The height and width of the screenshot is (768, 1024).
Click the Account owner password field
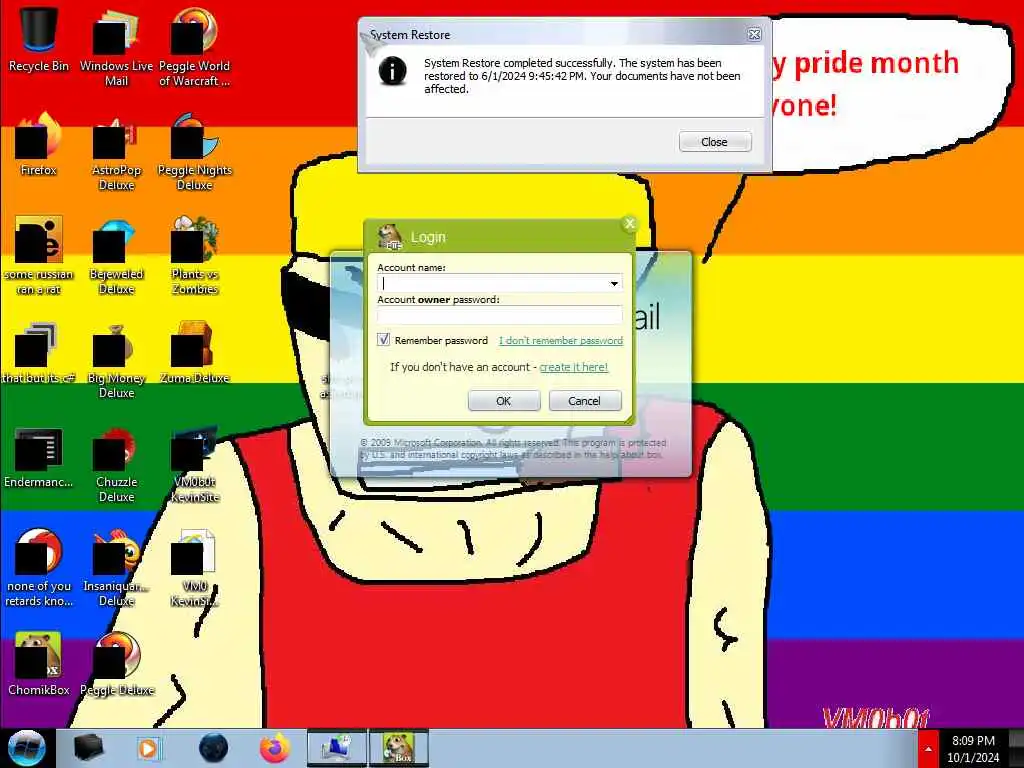click(500, 315)
